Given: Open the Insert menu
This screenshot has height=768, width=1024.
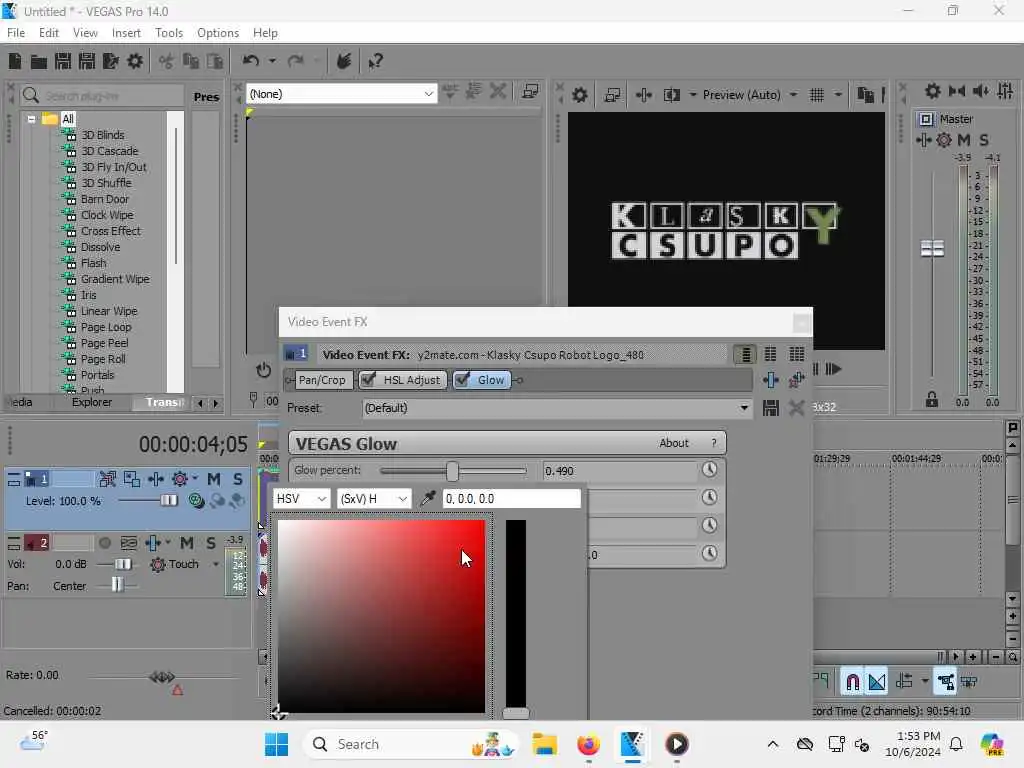Looking at the screenshot, I should pyautogui.click(x=126, y=33).
